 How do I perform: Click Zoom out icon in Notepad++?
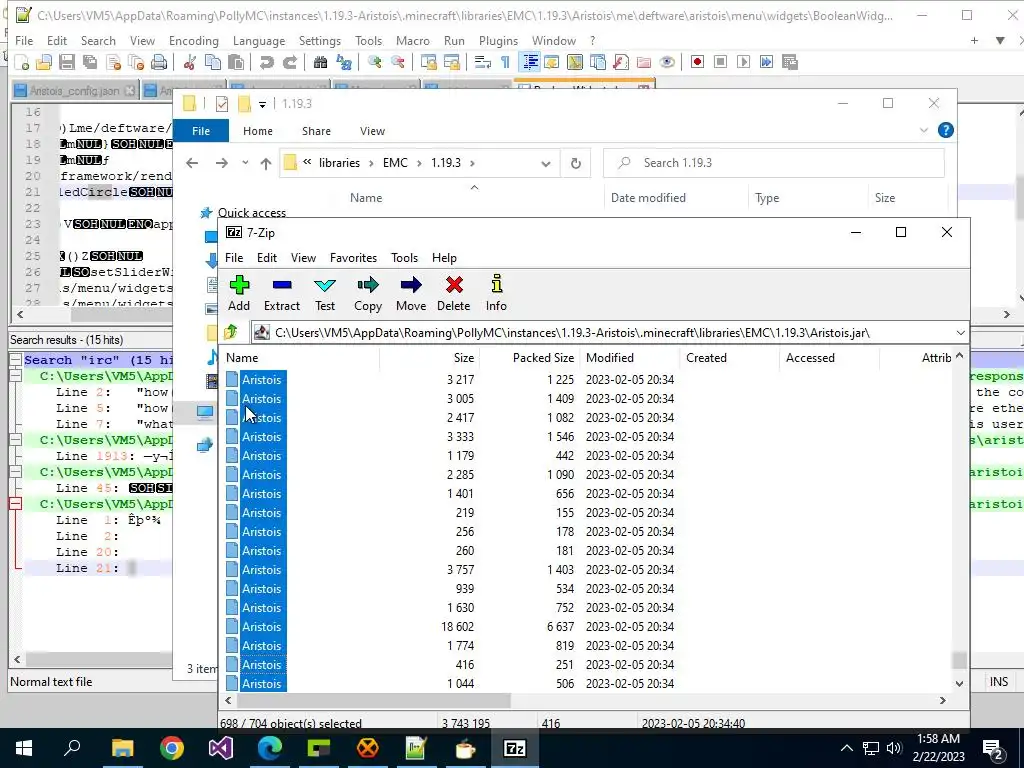click(x=398, y=62)
